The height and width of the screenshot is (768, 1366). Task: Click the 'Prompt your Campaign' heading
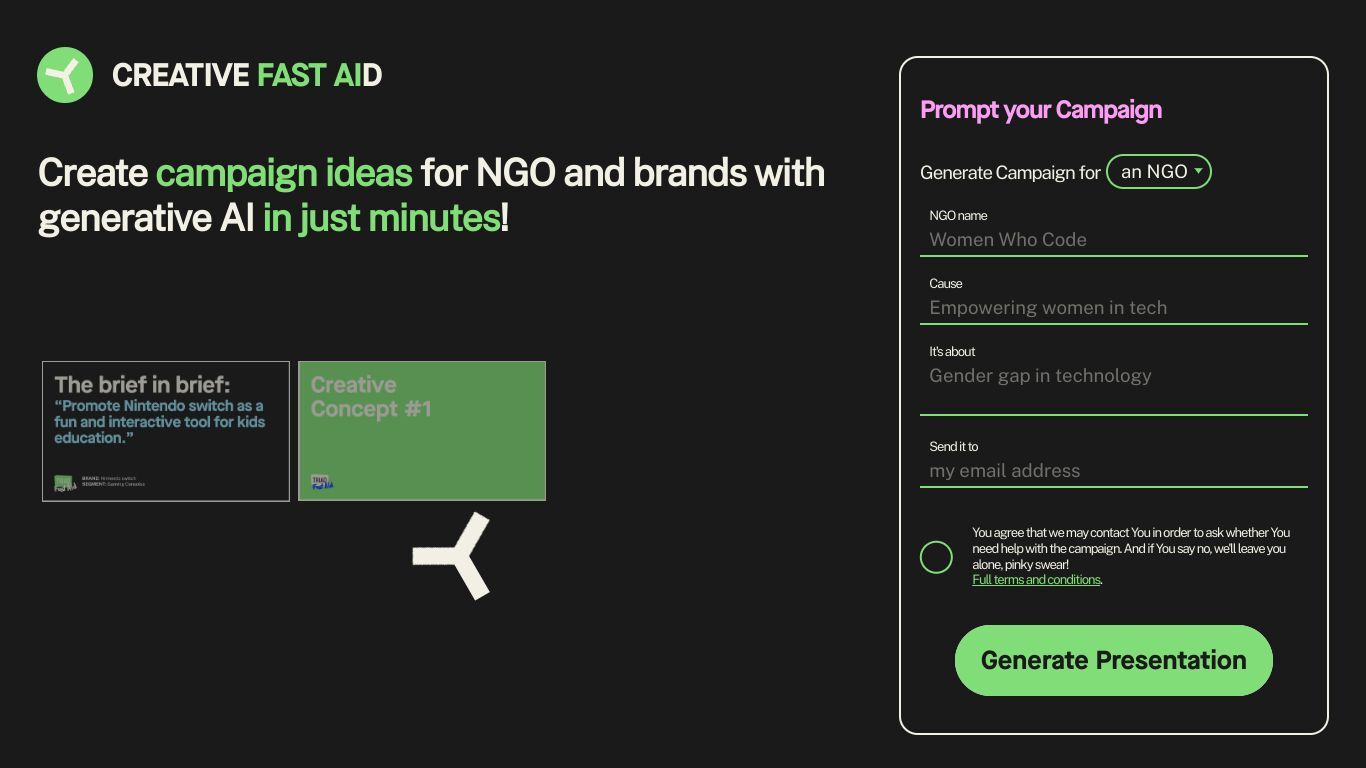pyautogui.click(x=1041, y=110)
